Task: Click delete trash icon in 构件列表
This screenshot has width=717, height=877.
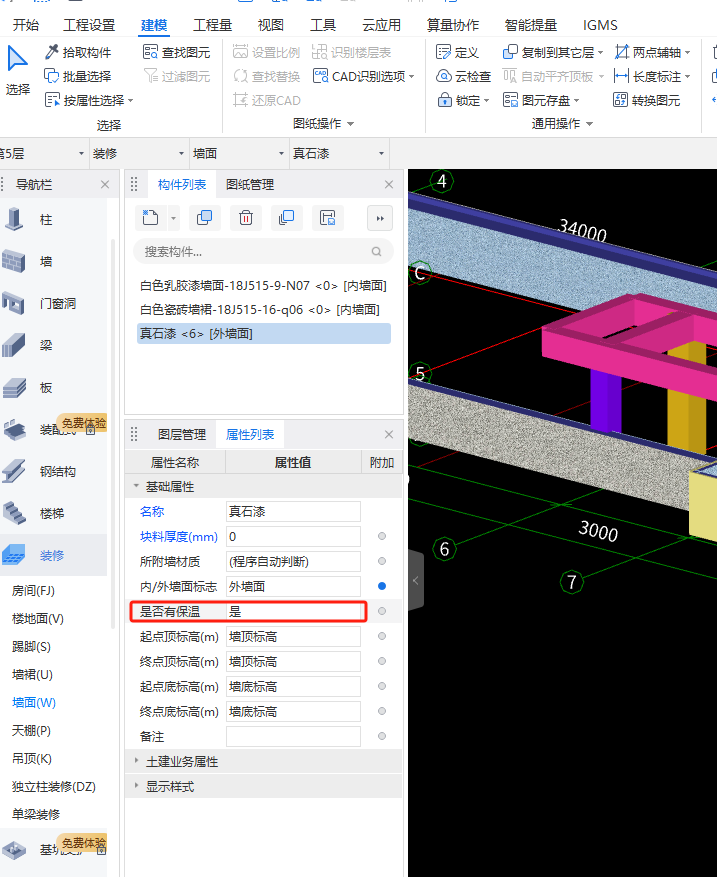Action: coord(246,218)
